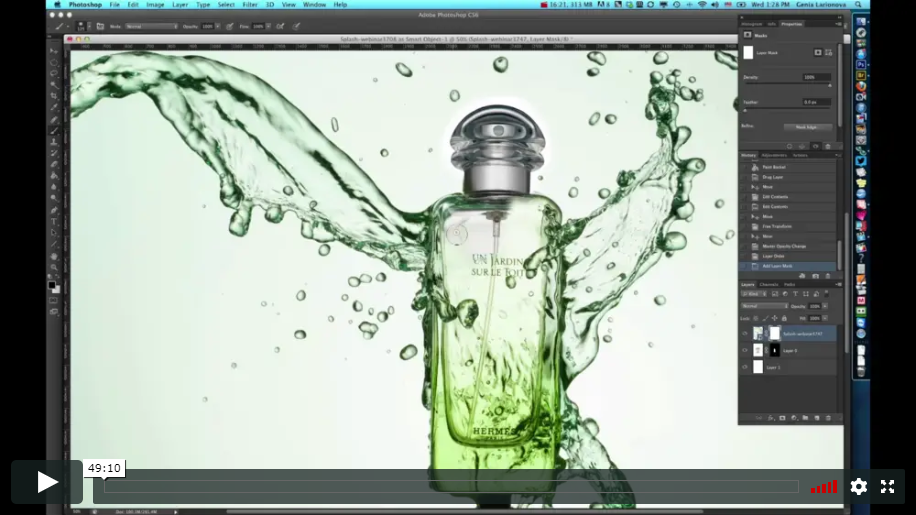The width and height of the screenshot is (916, 515).
Task: Open the Layer menu
Action: (x=180, y=5)
